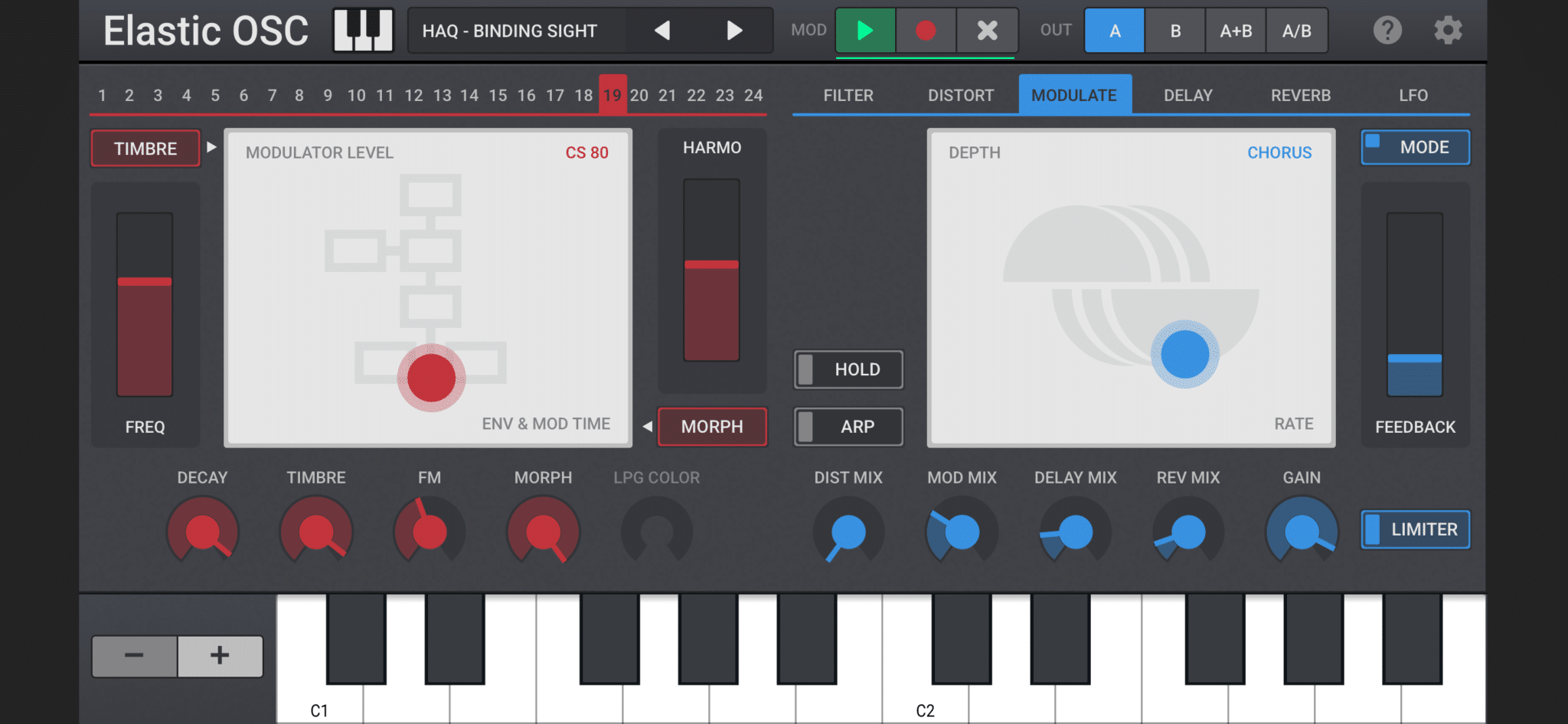Clear modulation with the X button
The height and width of the screenshot is (724, 1568).
click(987, 31)
